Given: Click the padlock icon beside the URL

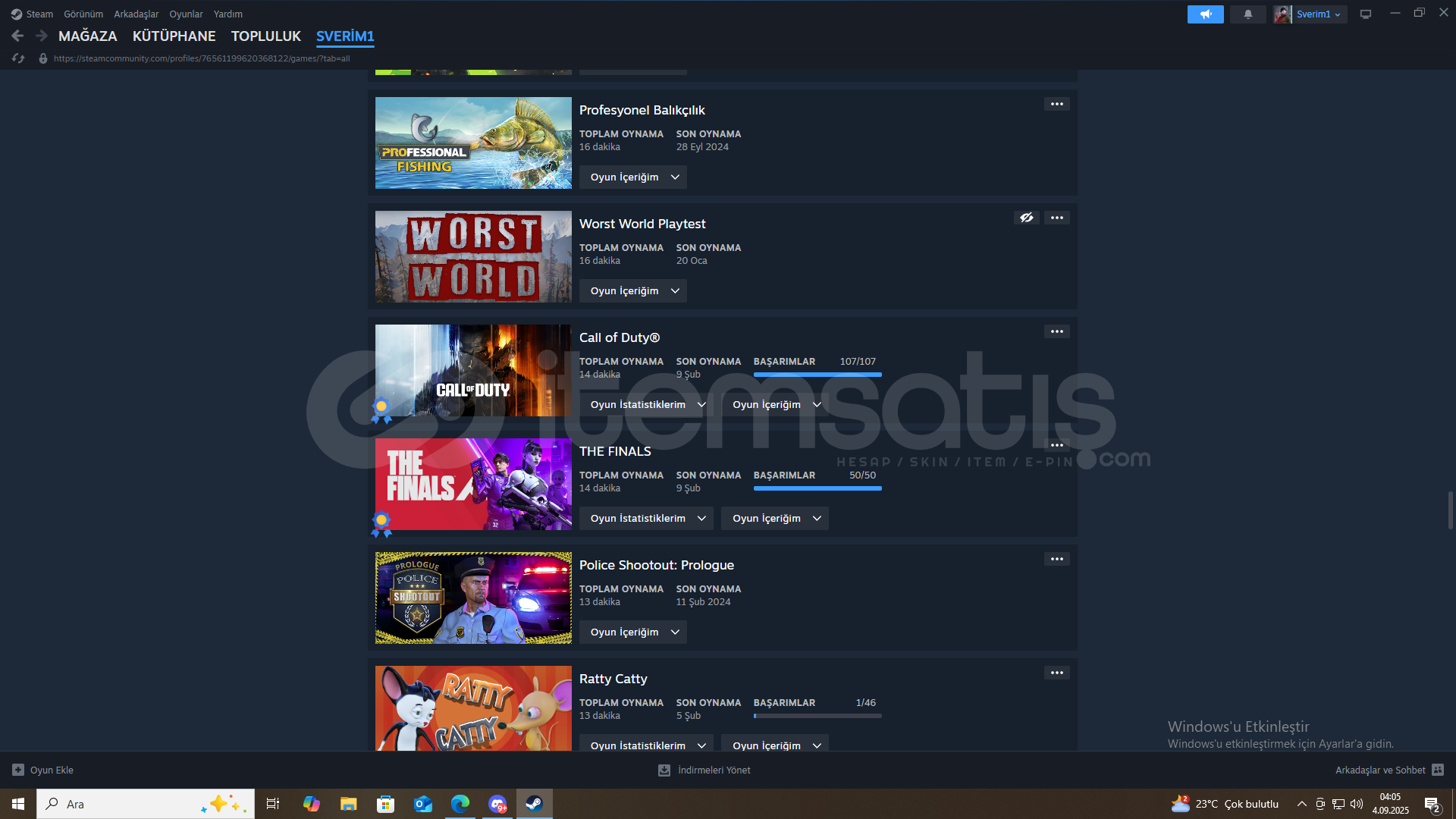Looking at the screenshot, I should [43, 58].
